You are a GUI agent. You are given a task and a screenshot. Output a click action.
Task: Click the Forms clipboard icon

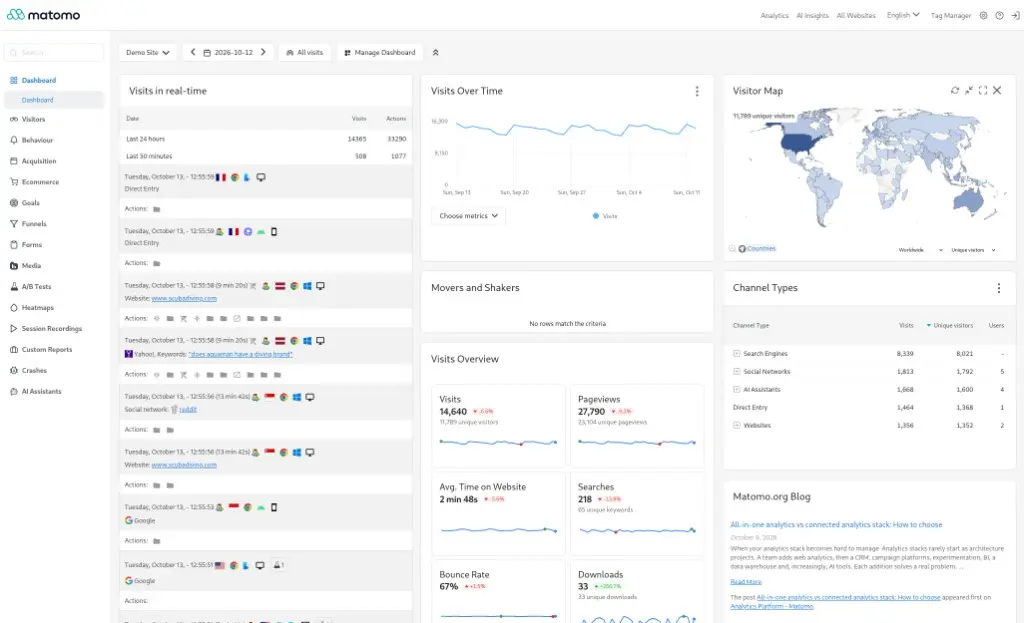[14, 244]
